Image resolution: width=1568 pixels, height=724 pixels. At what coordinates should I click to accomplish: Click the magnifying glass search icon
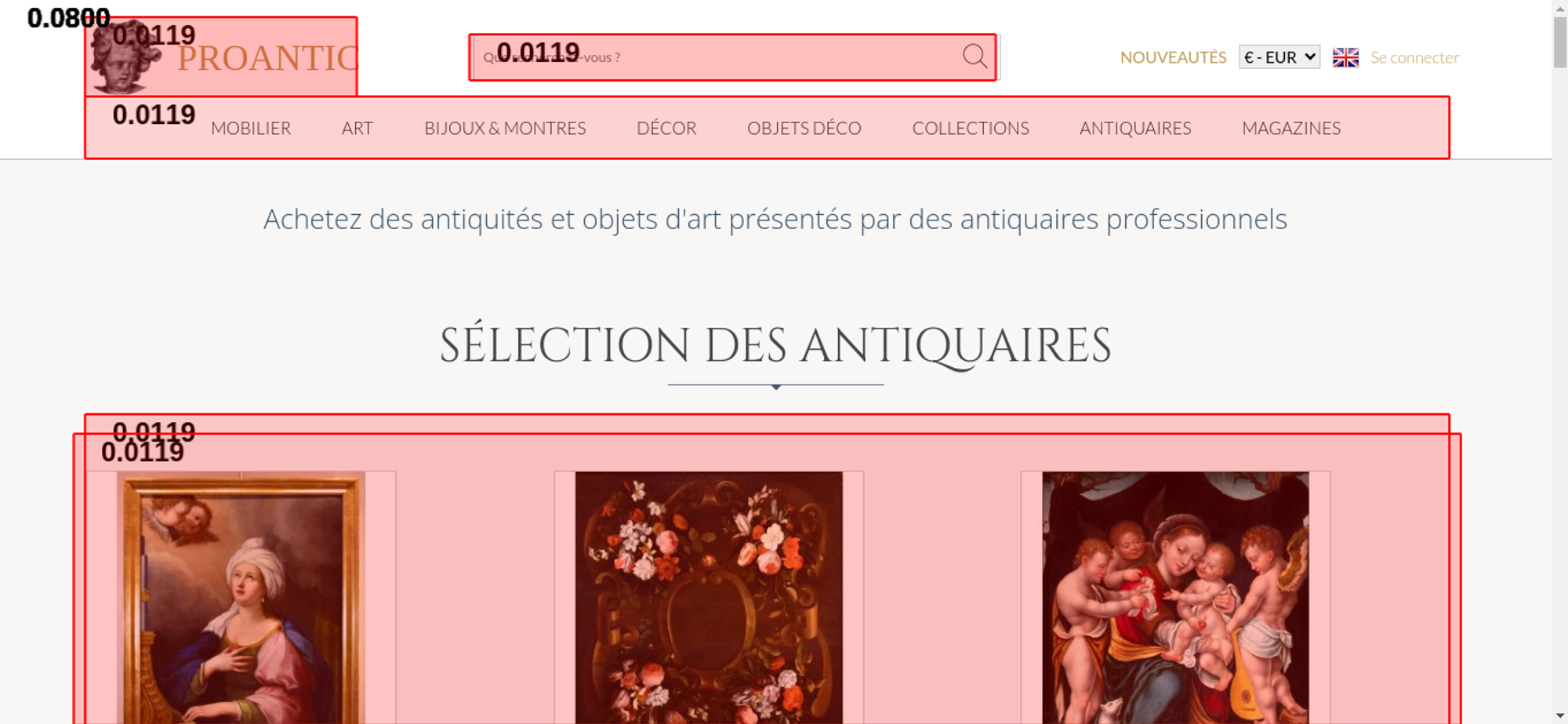click(x=975, y=56)
